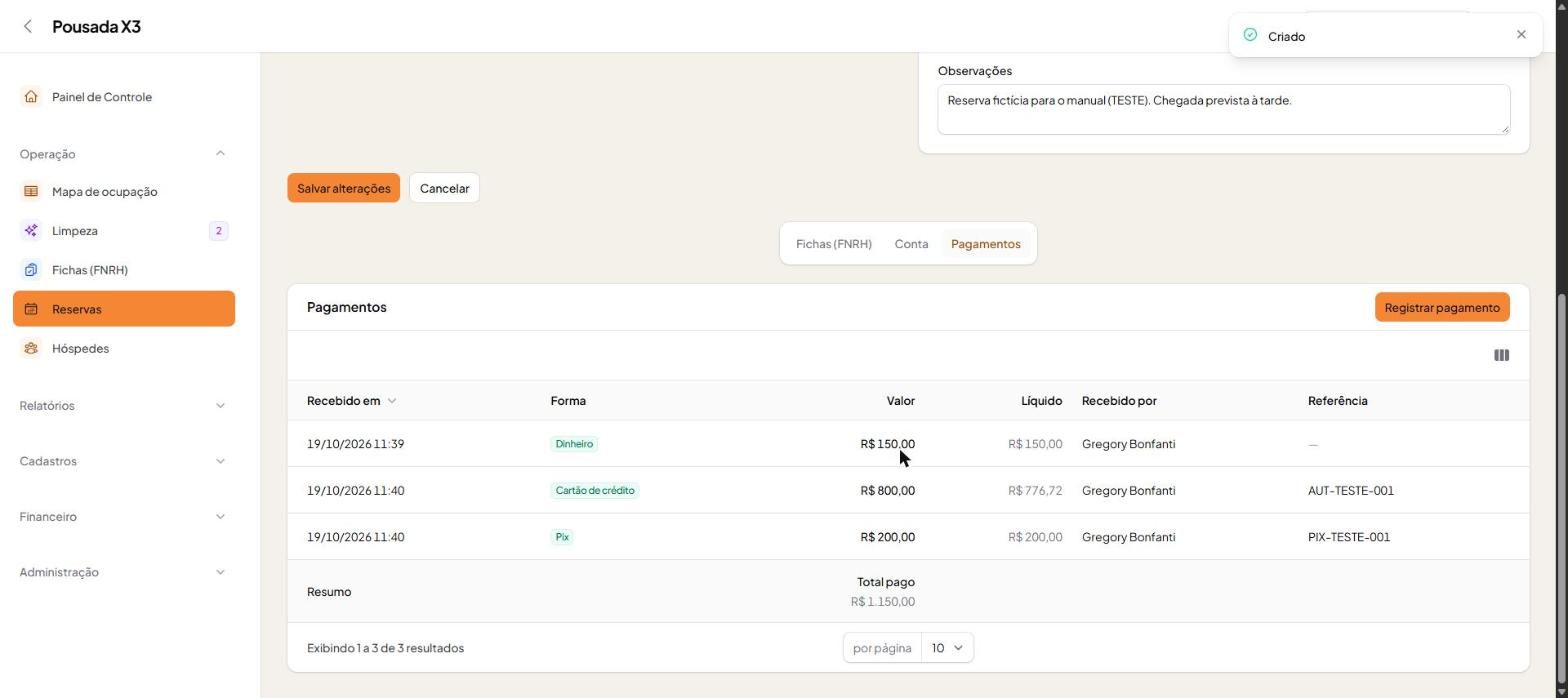Collapse the Operação section

[220, 154]
